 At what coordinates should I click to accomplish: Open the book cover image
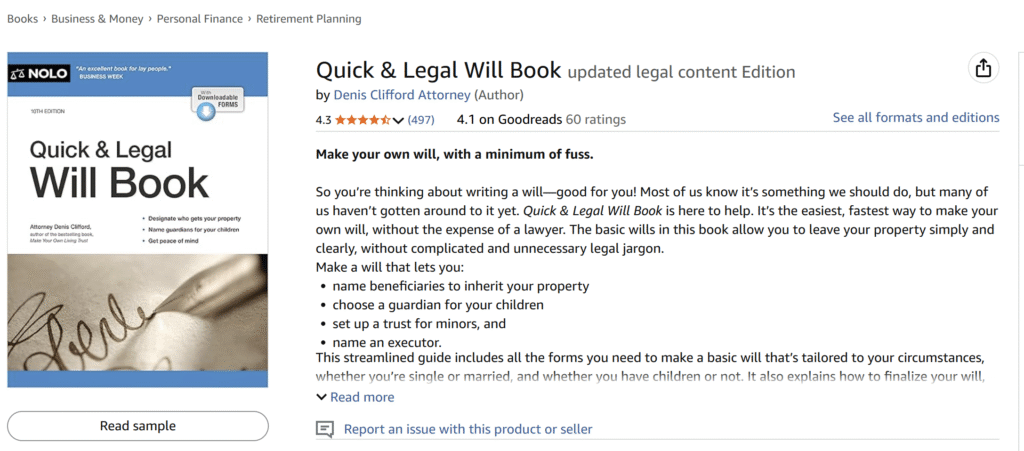(x=138, y=219)
